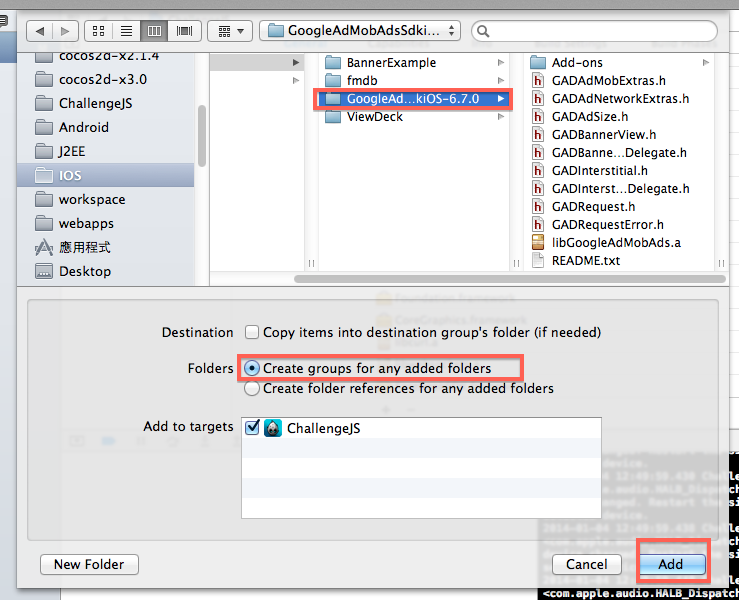The width and height of the screenshot is (739, 600).
Task: Switch to column view mode
Action: coord(155,31)
